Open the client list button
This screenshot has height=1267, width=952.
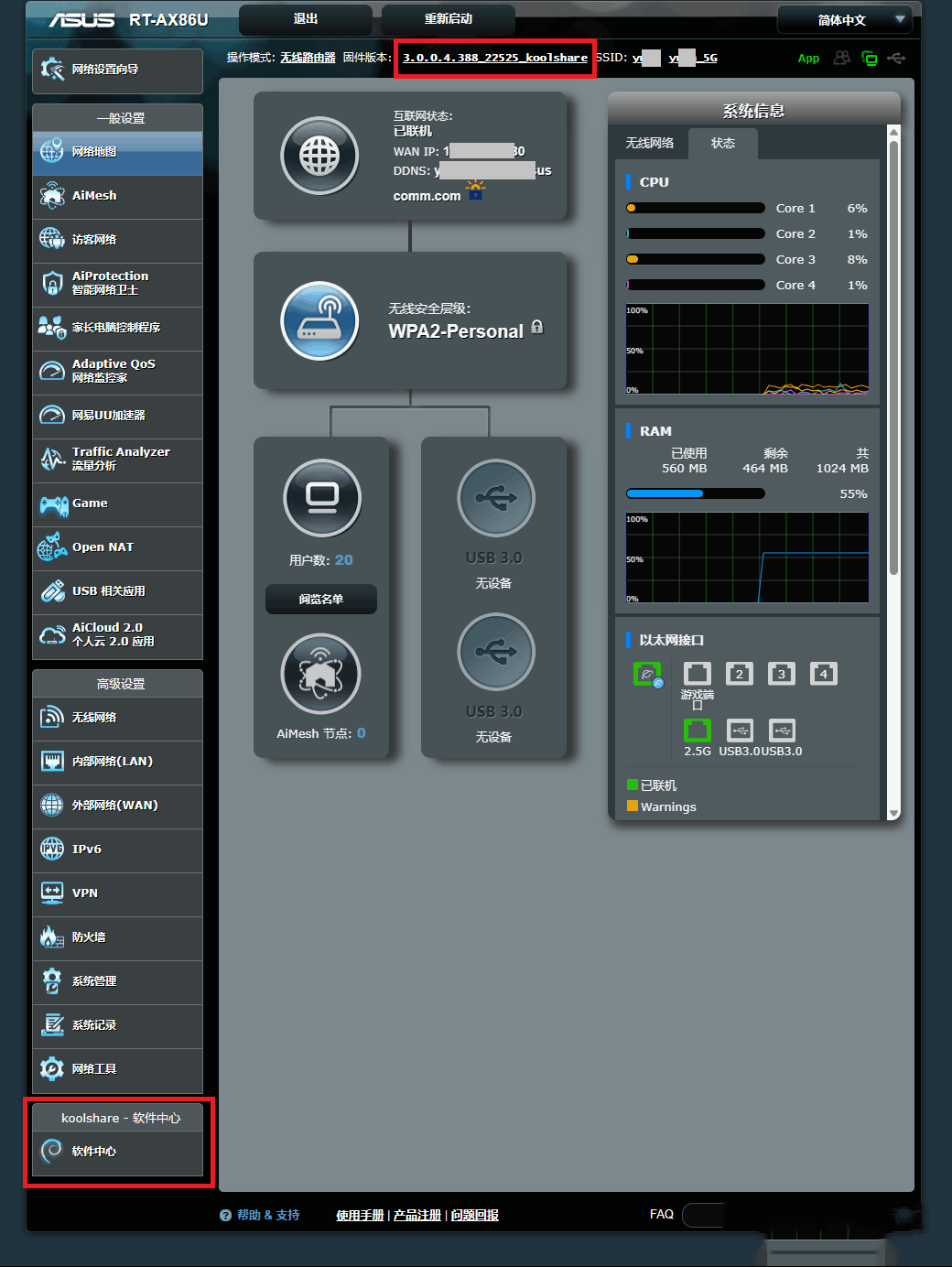click(x=321, y=600)
